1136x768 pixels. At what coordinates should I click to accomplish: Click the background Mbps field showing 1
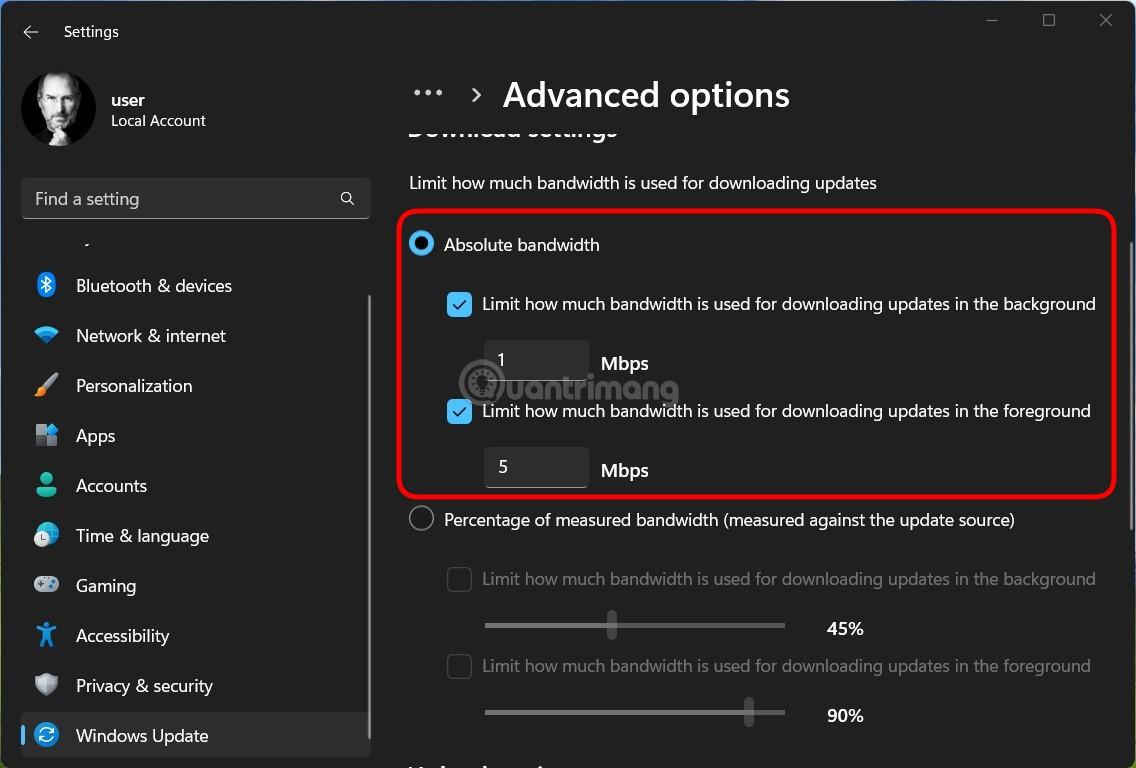tap(536, 360)
